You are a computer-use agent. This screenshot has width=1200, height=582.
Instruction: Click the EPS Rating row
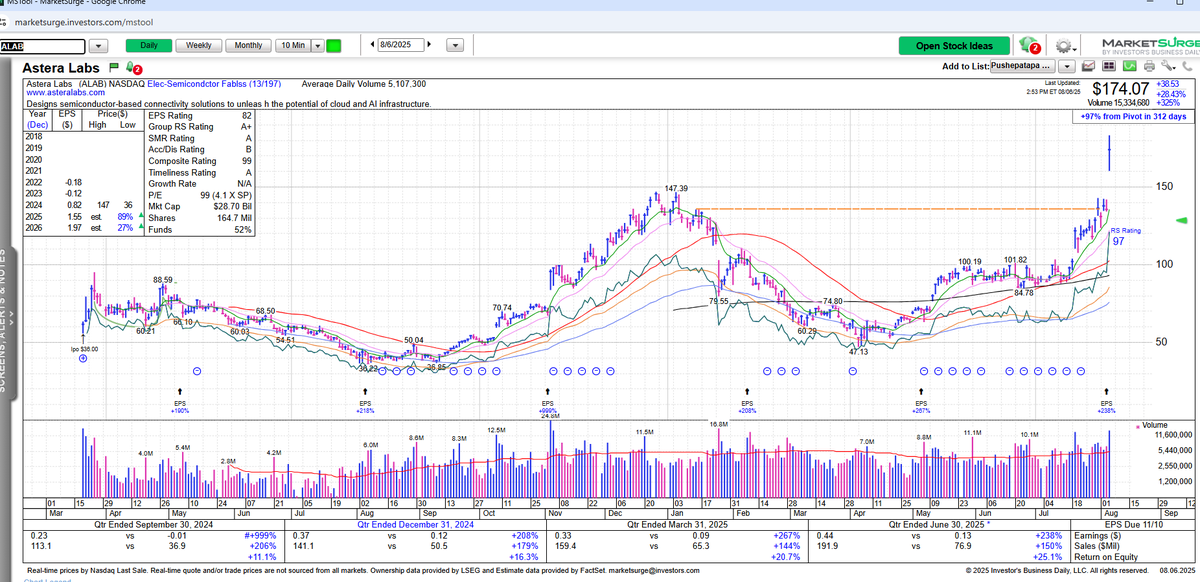pyautogui.click(x=200, y=116)
